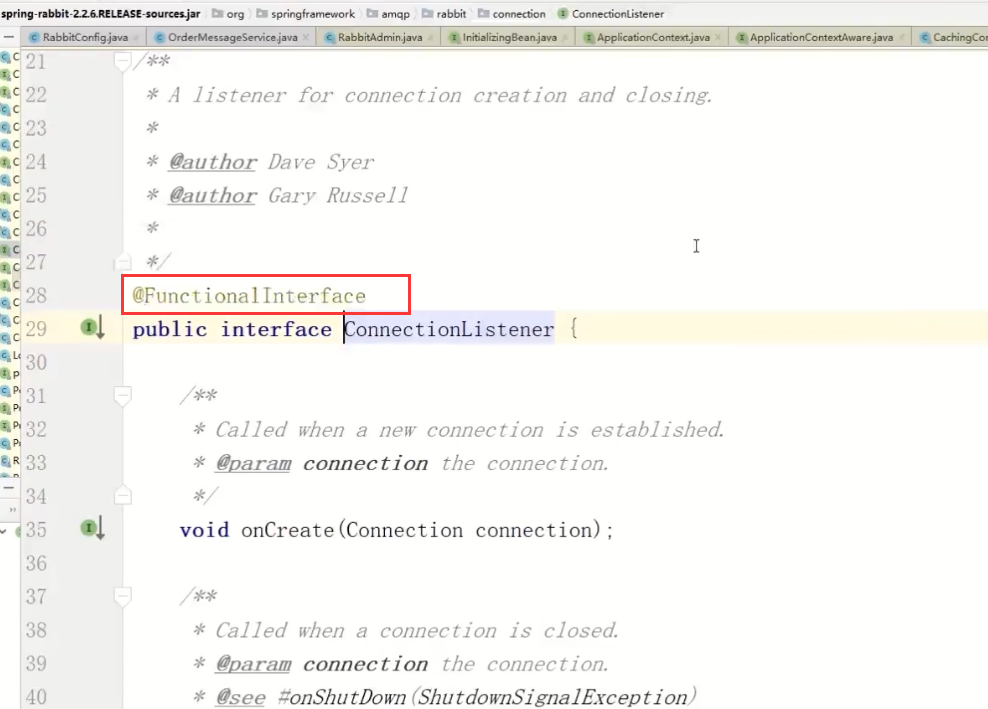
Task: Click the collapse button above the project tree
Action: click(9, 37)
